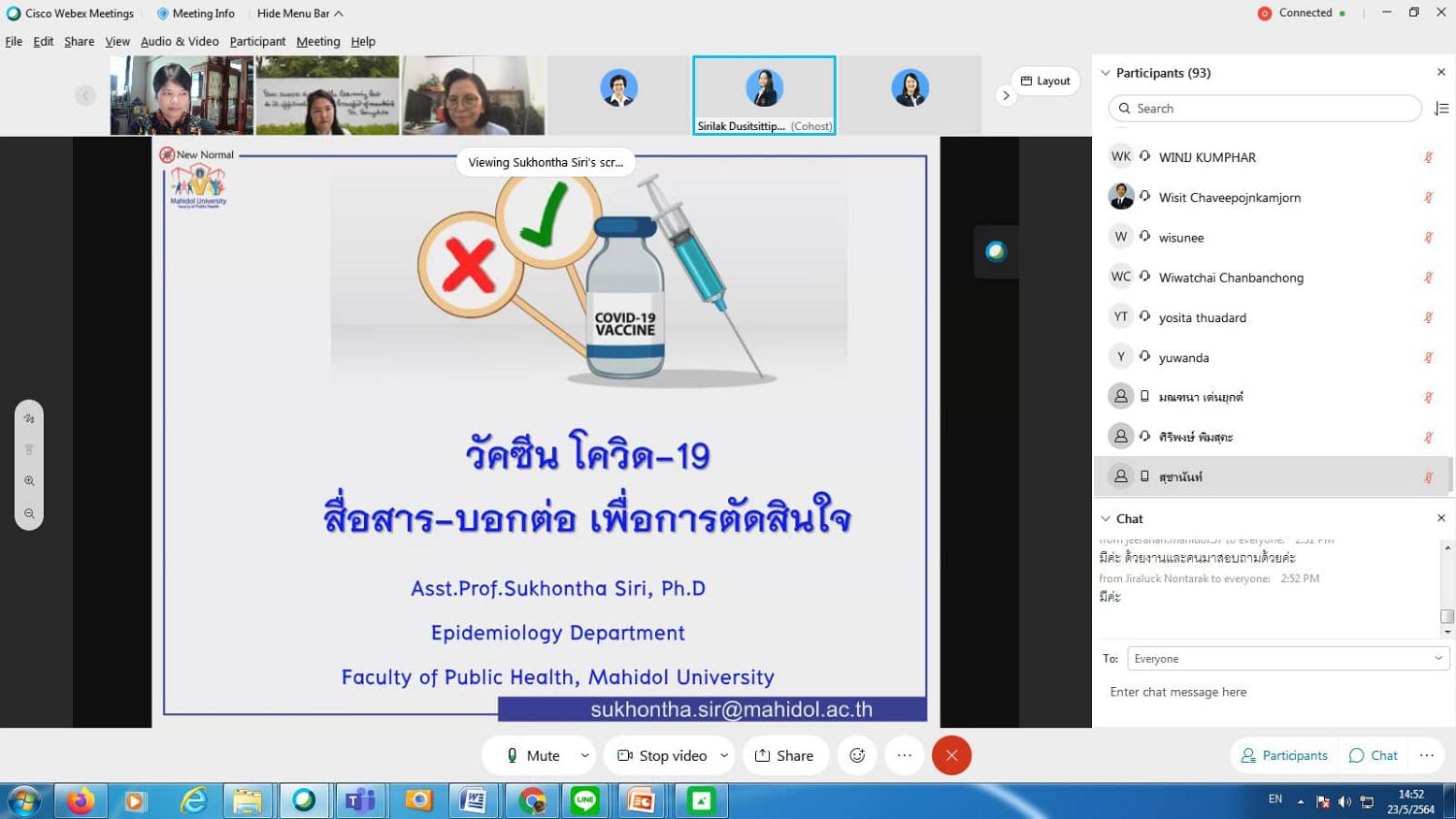Open Microsoft Word from taskbar
Screen dimensions: 1456x819
[473, 802]
